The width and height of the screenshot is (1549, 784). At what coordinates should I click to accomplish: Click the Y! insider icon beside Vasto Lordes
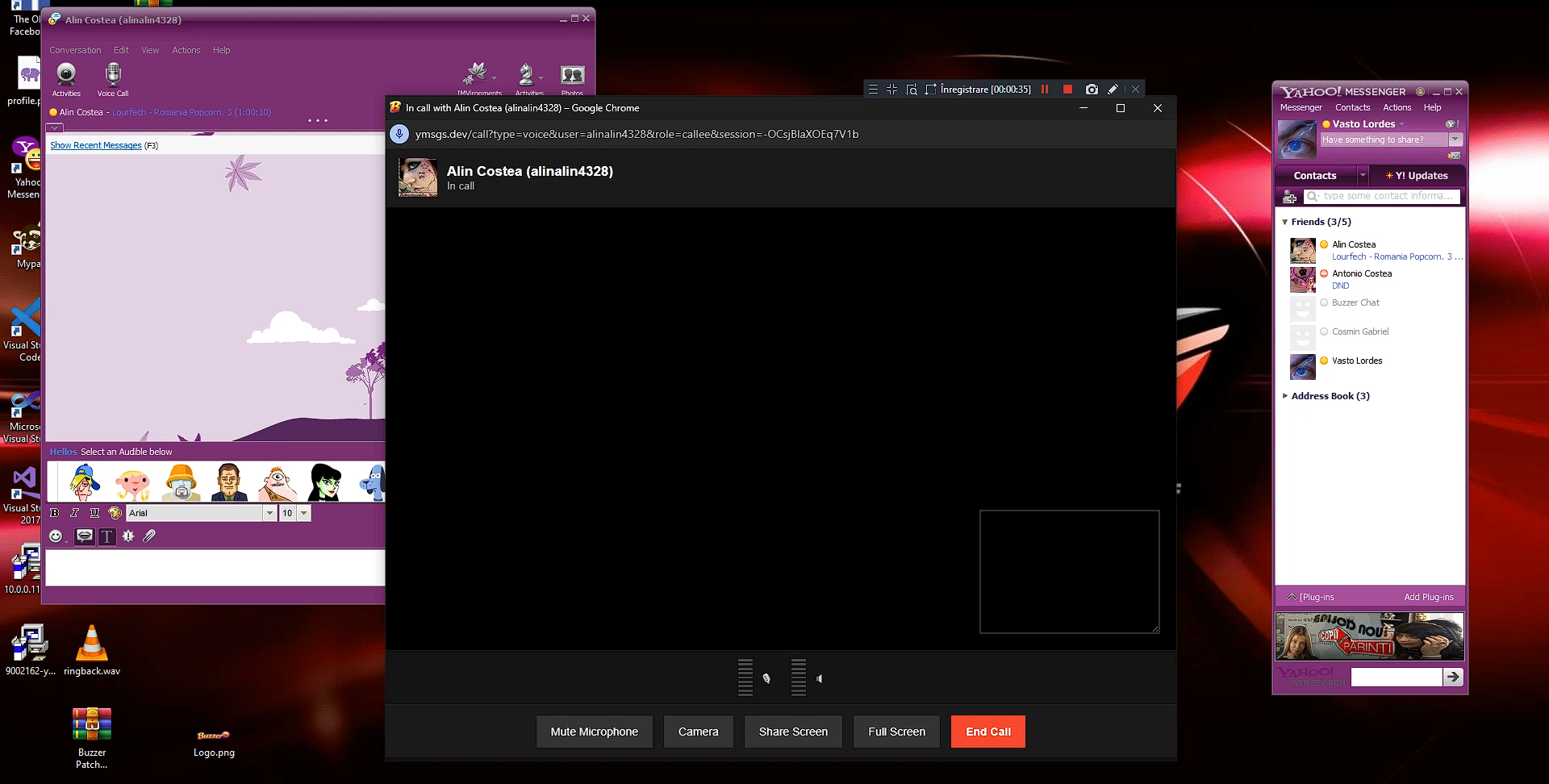click(x=1451, y=124)
